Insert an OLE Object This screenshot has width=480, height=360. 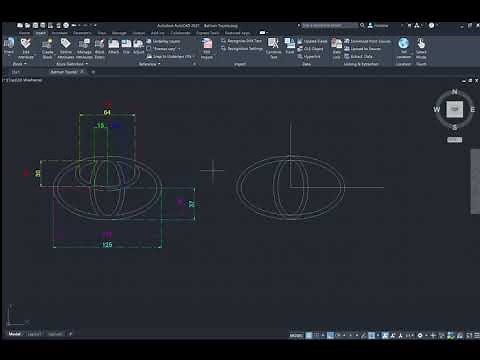[x=310, y=49]
